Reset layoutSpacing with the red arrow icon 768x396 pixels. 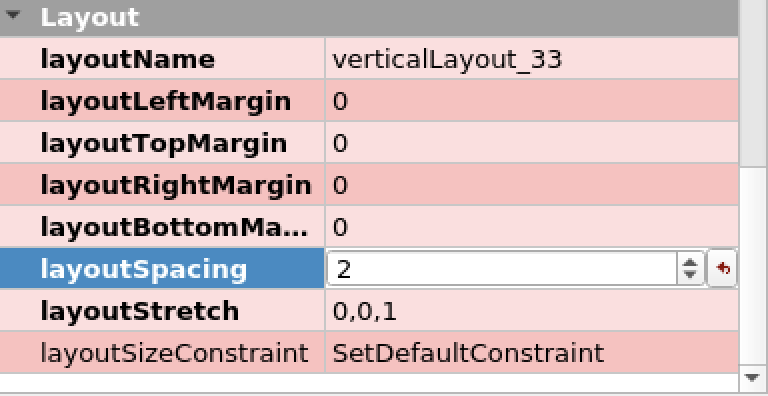coord(723,269)
